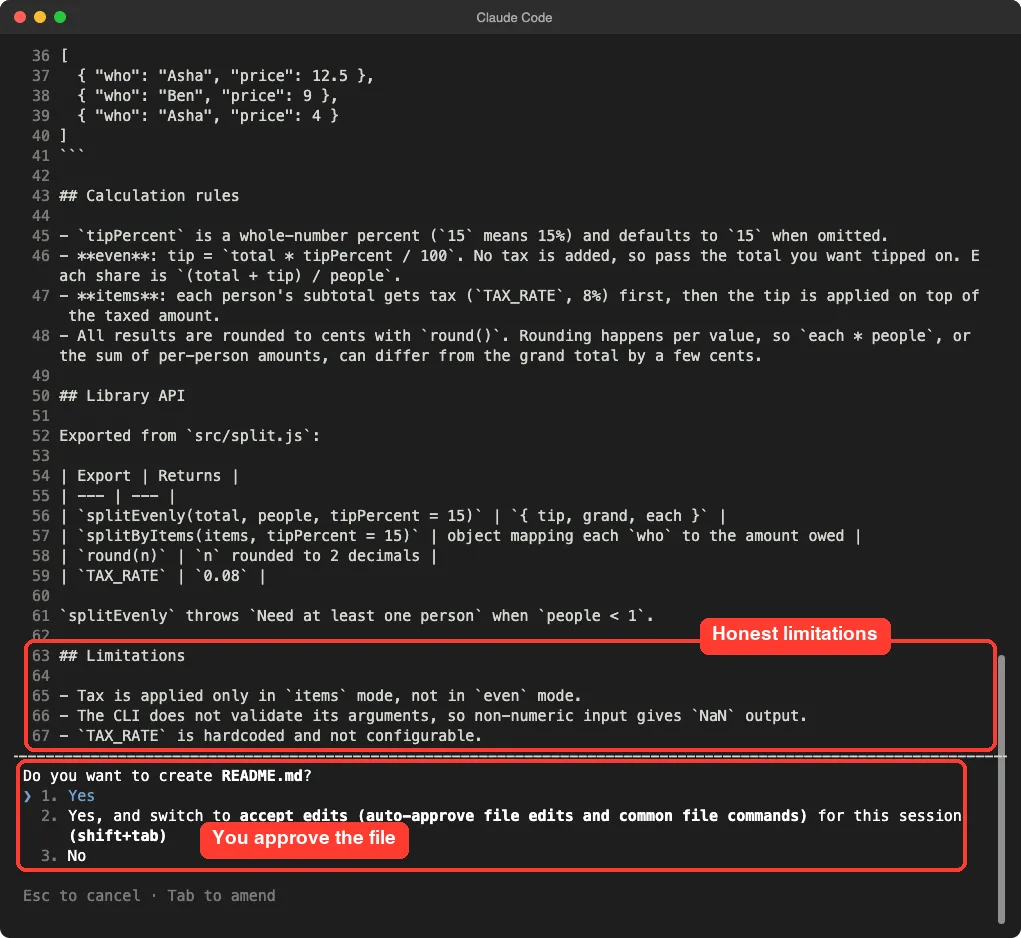This screenshot has height=938, width=1021.
Task: Click the vertical scrollbar on the right
Action: pos(1001,788)
